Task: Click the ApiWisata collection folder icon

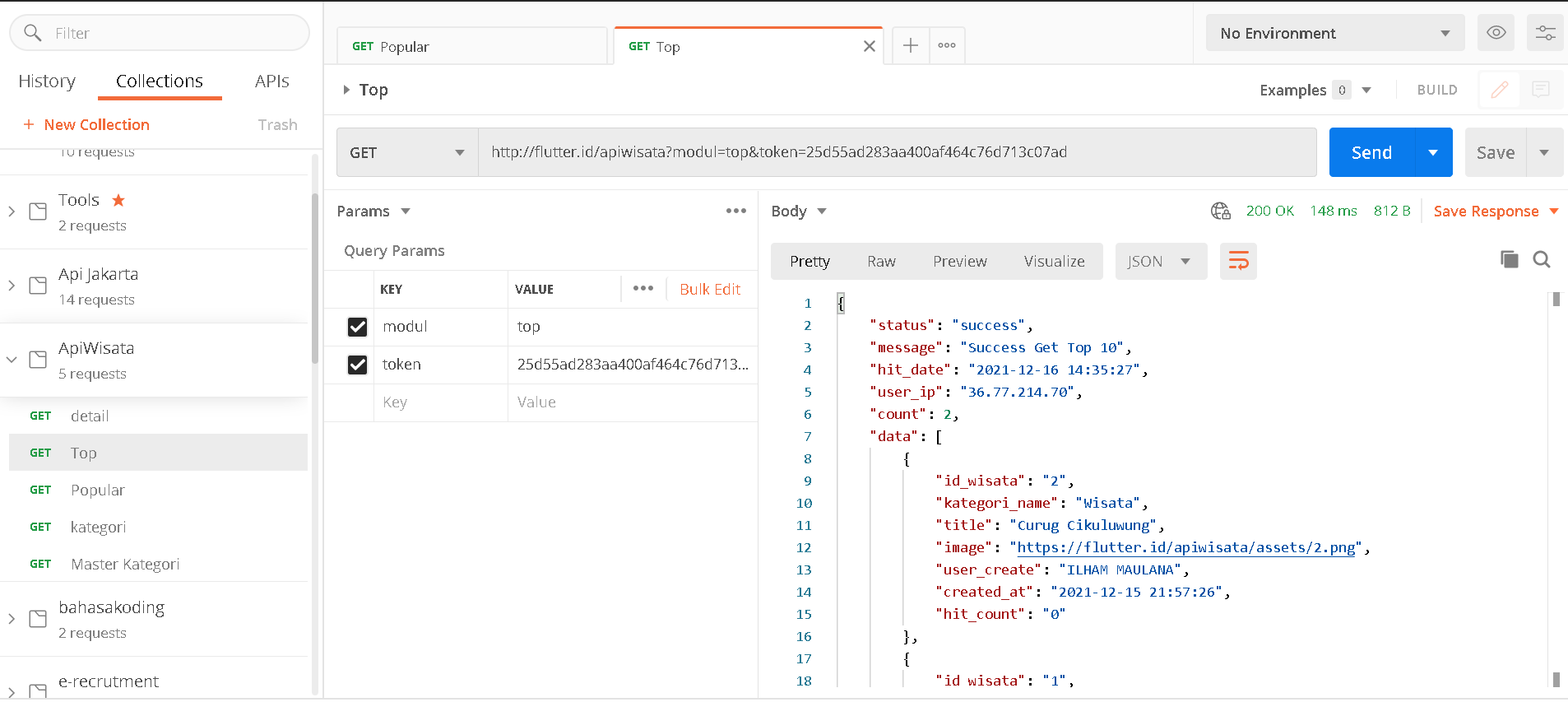Action: [x=38, y=360]
